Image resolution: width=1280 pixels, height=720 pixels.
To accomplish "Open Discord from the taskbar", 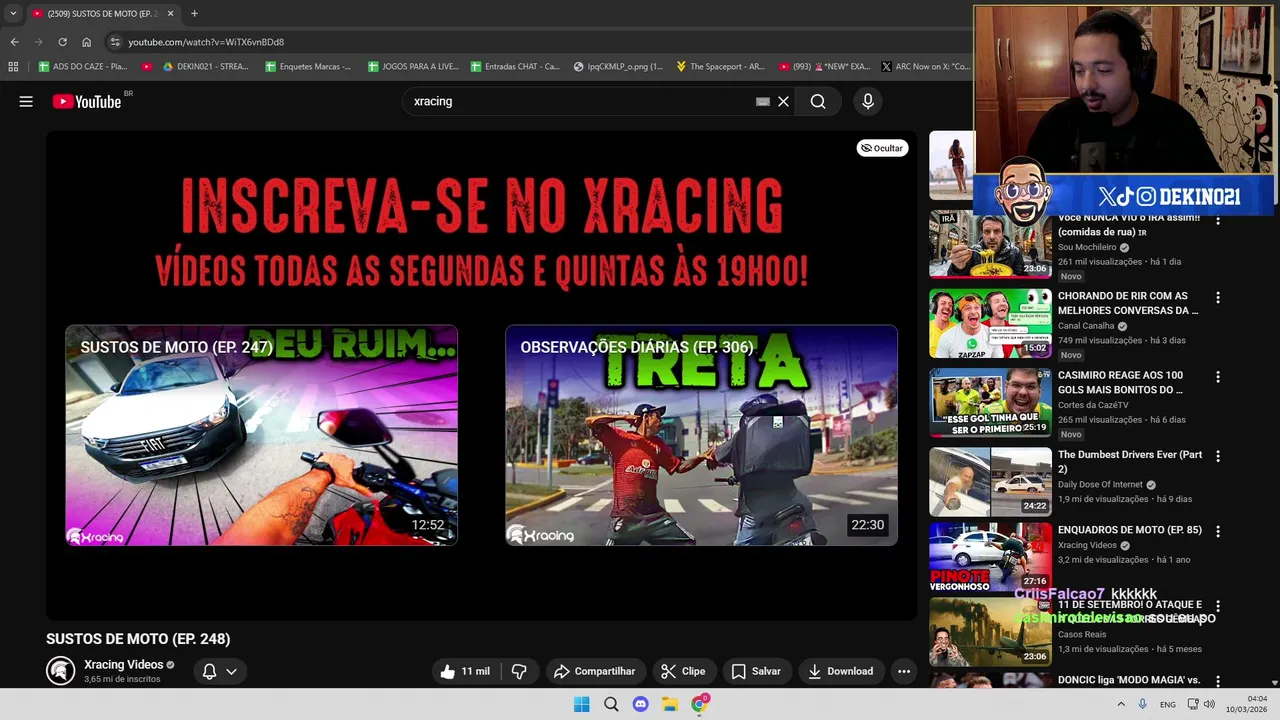I will [x=640, y=704].
